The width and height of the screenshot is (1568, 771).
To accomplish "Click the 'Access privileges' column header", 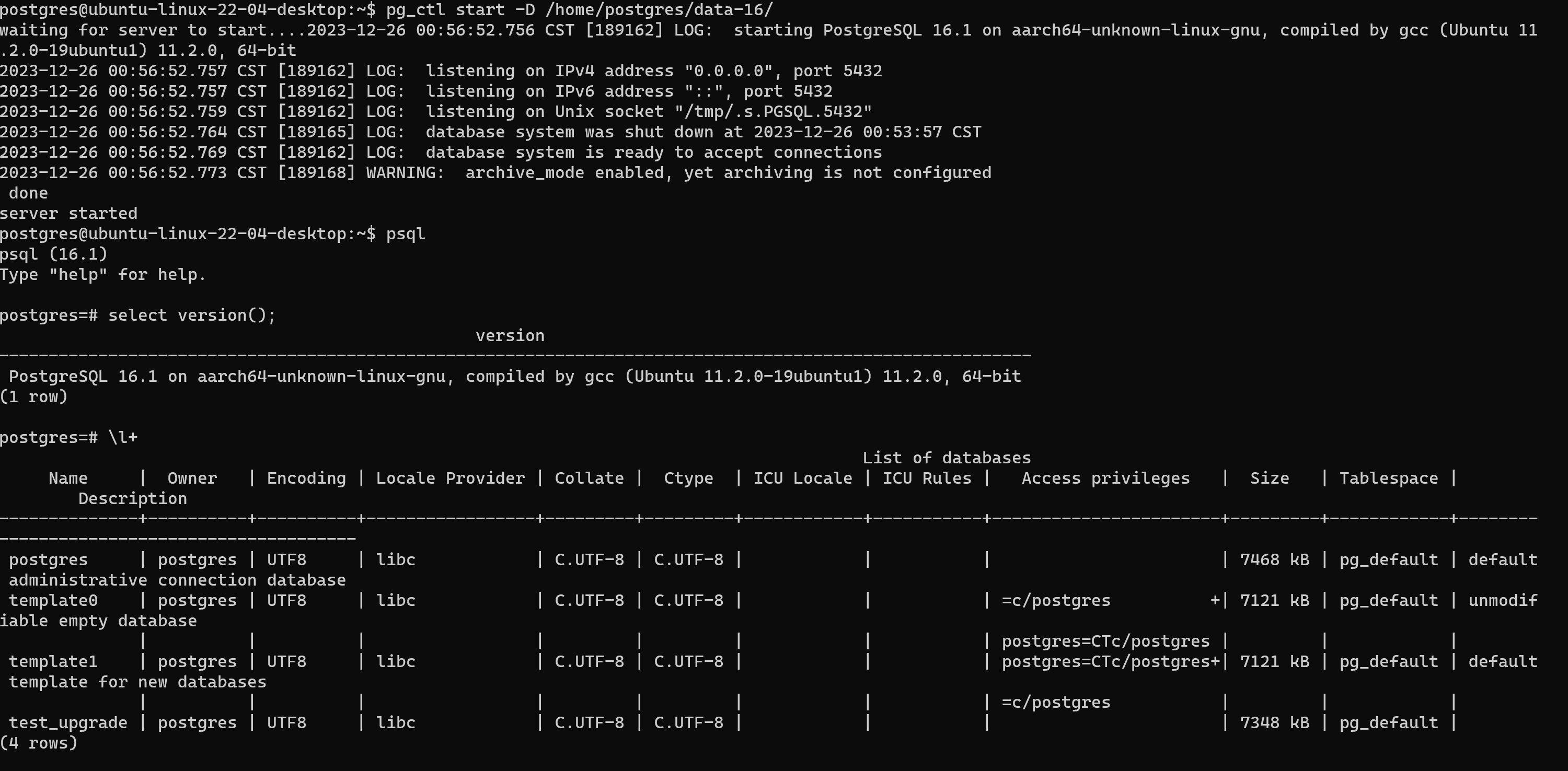I will [x=1105, y=478].
